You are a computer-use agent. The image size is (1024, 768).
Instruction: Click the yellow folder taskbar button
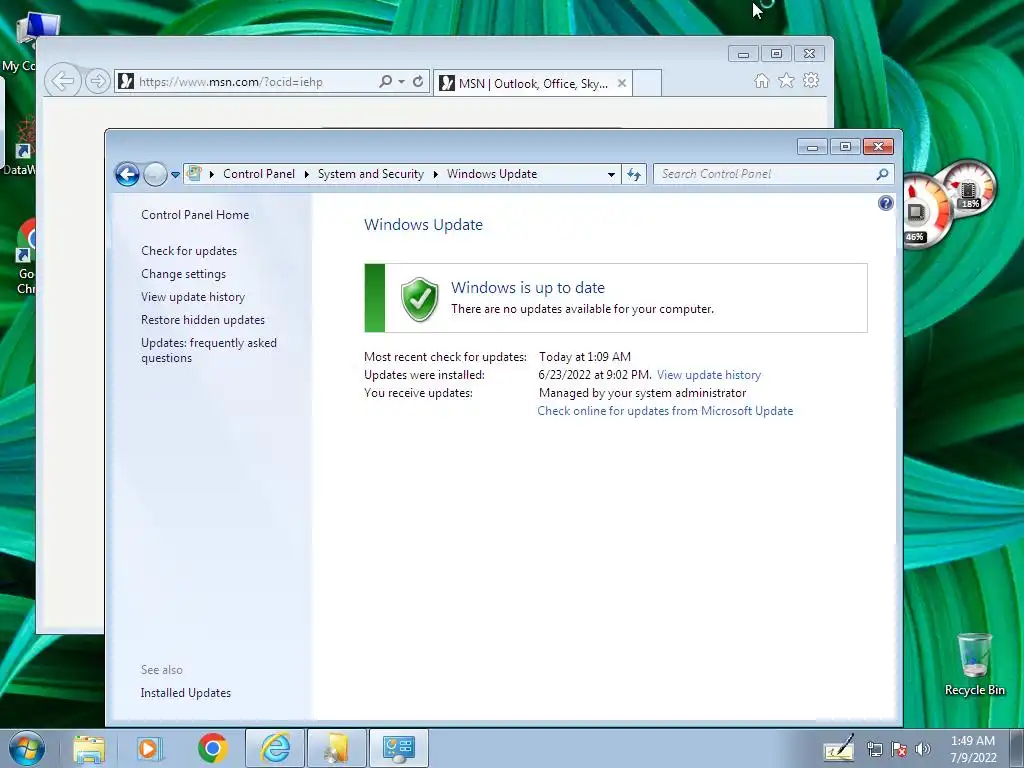(337, 748)
